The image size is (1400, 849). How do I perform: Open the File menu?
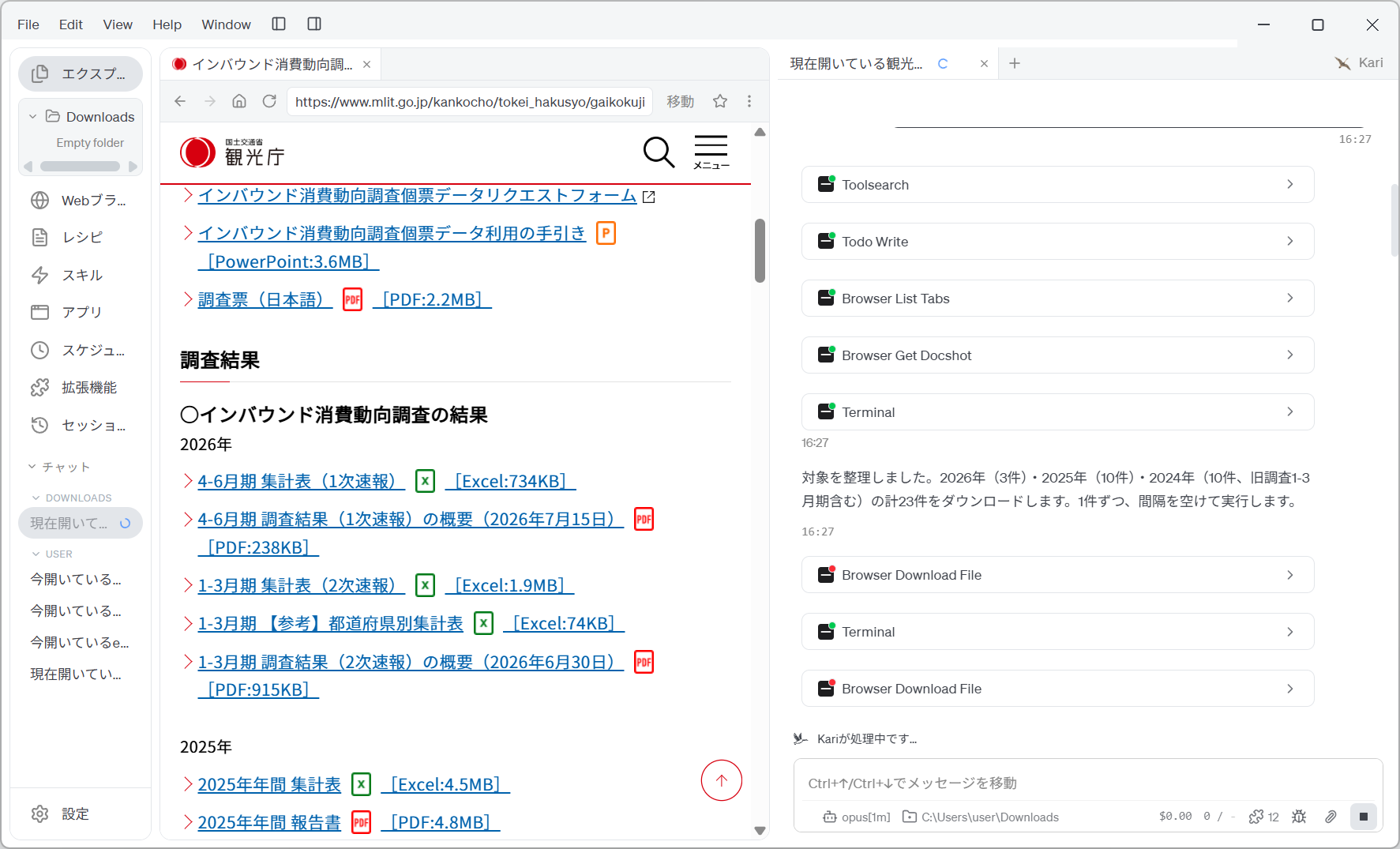pos(28,24)
